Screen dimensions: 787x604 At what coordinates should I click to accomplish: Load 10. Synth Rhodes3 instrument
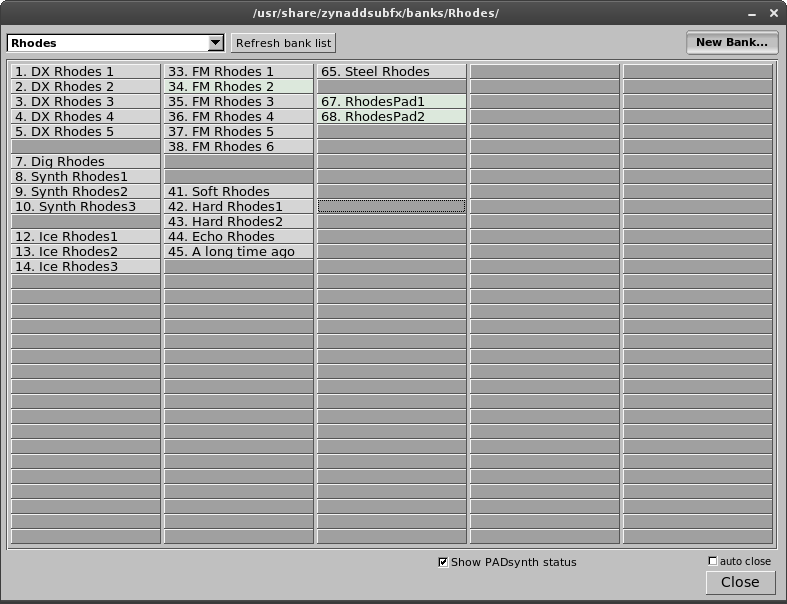click(x=85, y=206)
